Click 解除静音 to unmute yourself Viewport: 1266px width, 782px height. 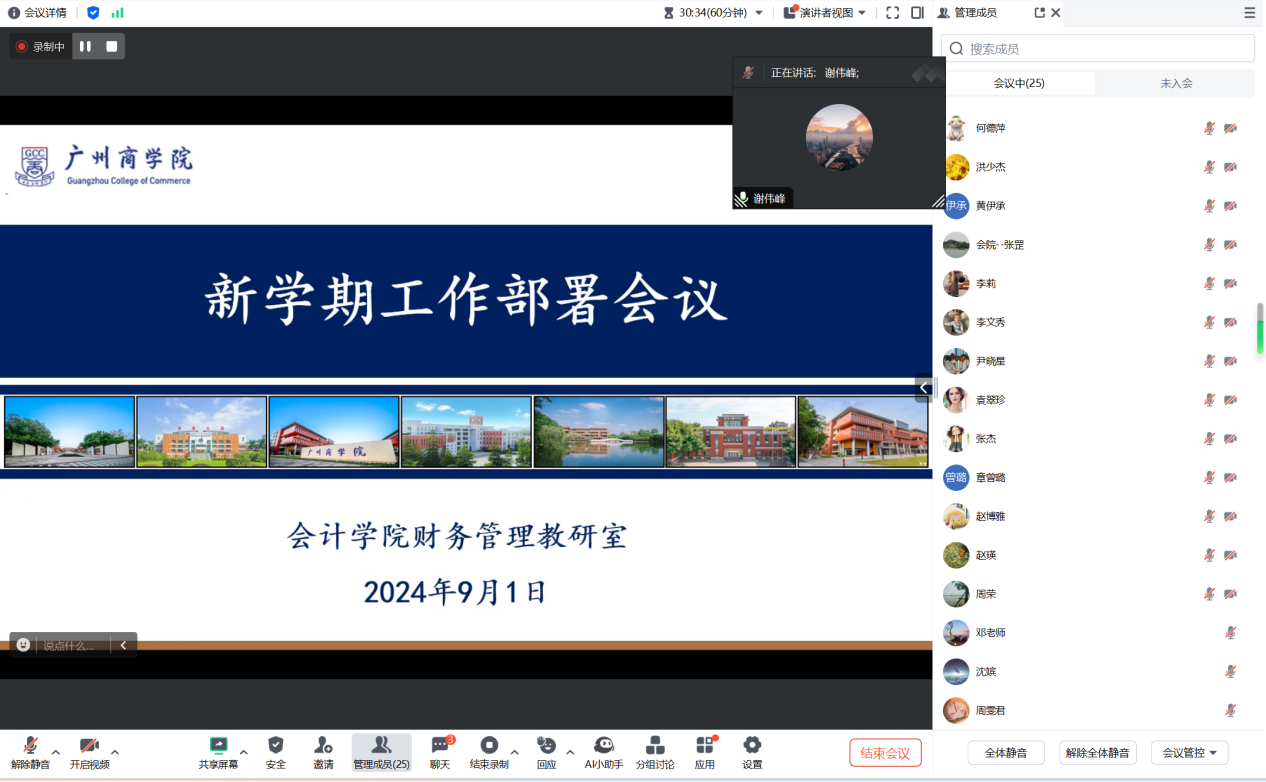point(29,752)
